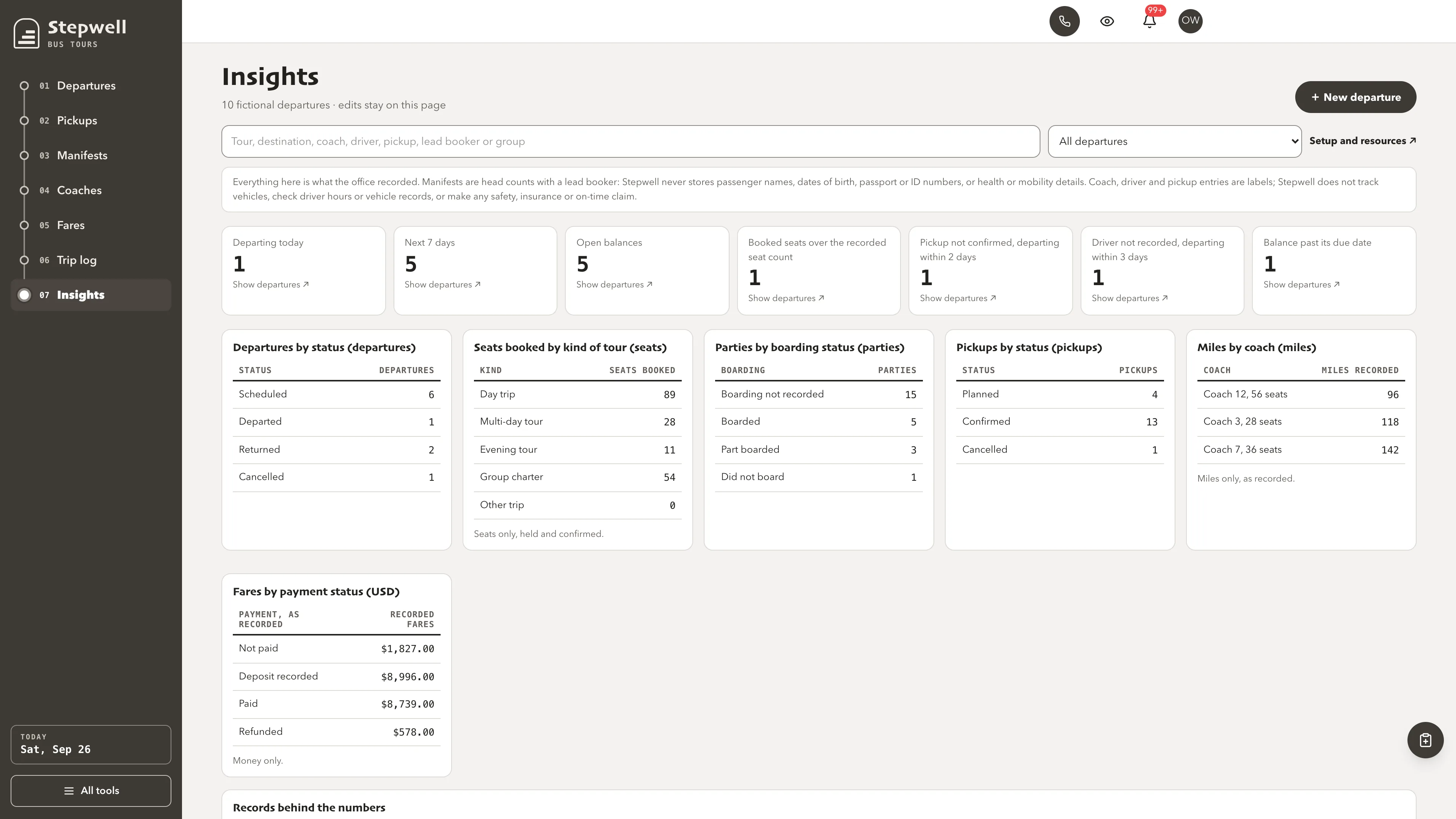This screenshot has width=1456, height=819.
Task: Go to Pickups in sidebar
Action: [x=91, y=121]
